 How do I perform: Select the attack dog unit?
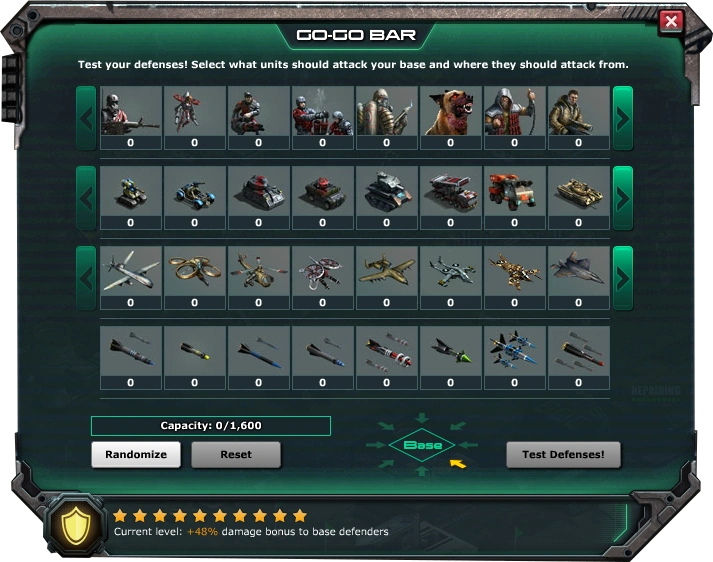tap(451, 117)
